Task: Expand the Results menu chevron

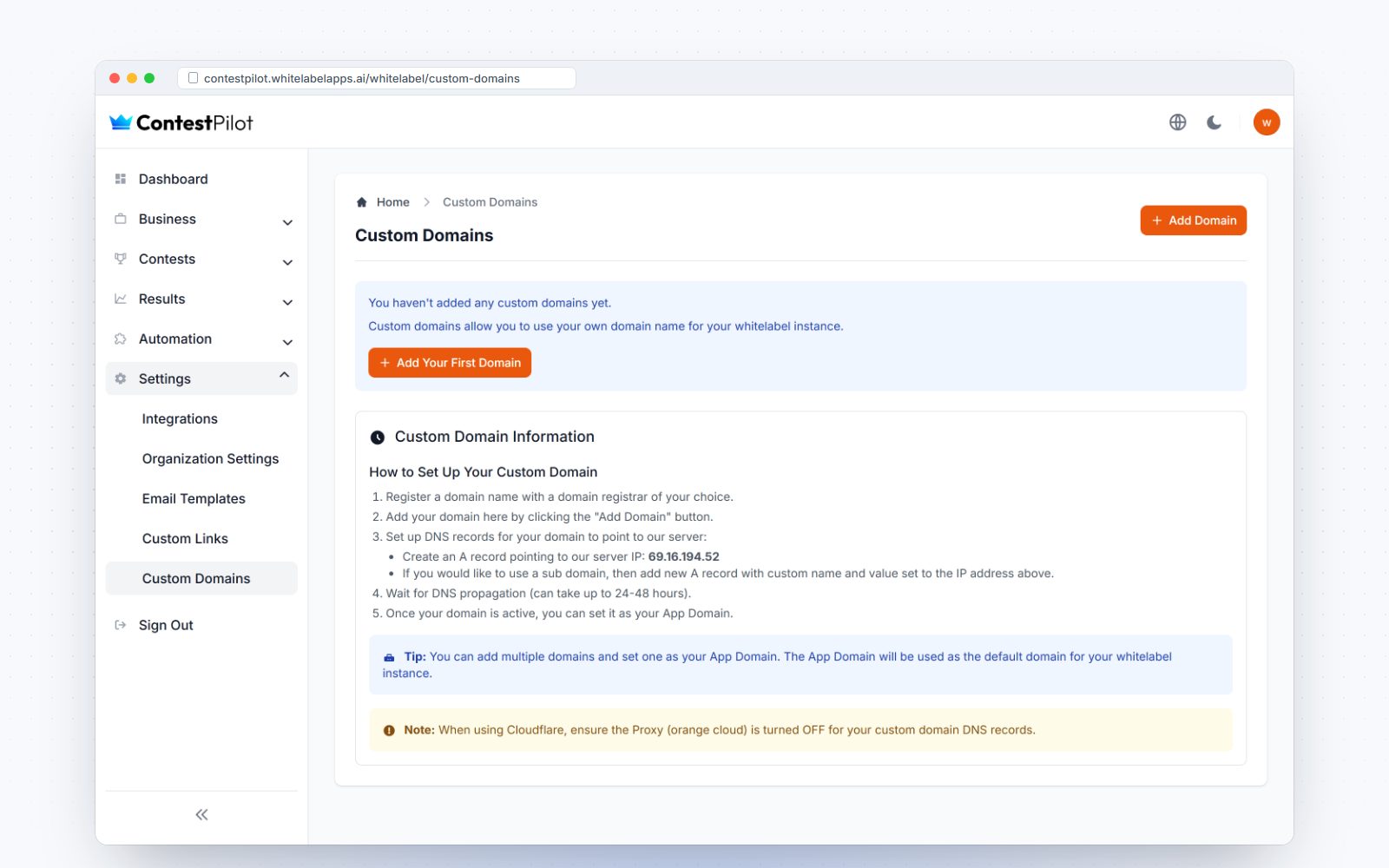Action: pyautogui.click(x=287, y=302)
